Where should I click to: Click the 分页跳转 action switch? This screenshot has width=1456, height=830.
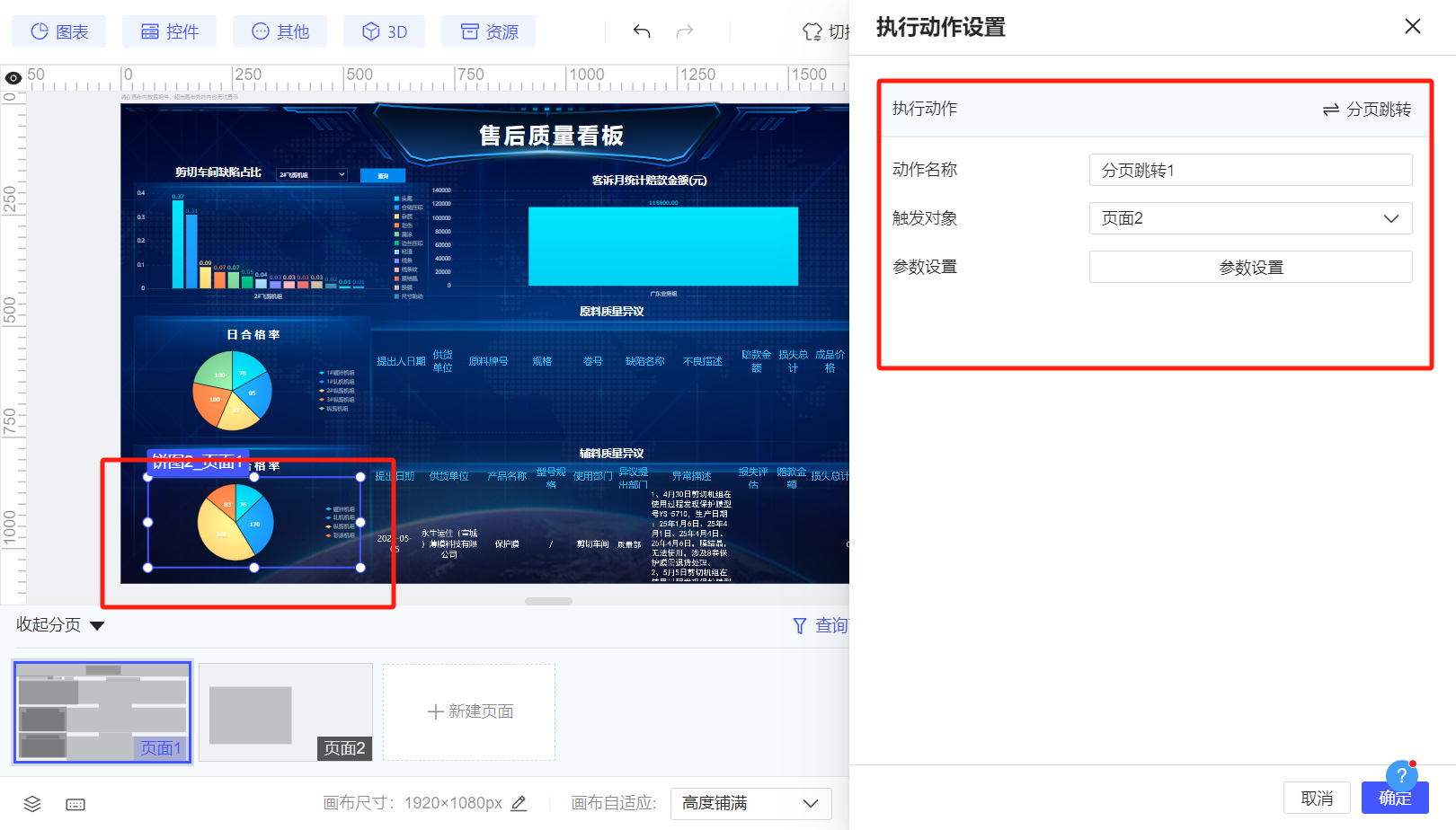click(x=1367, y=109)
